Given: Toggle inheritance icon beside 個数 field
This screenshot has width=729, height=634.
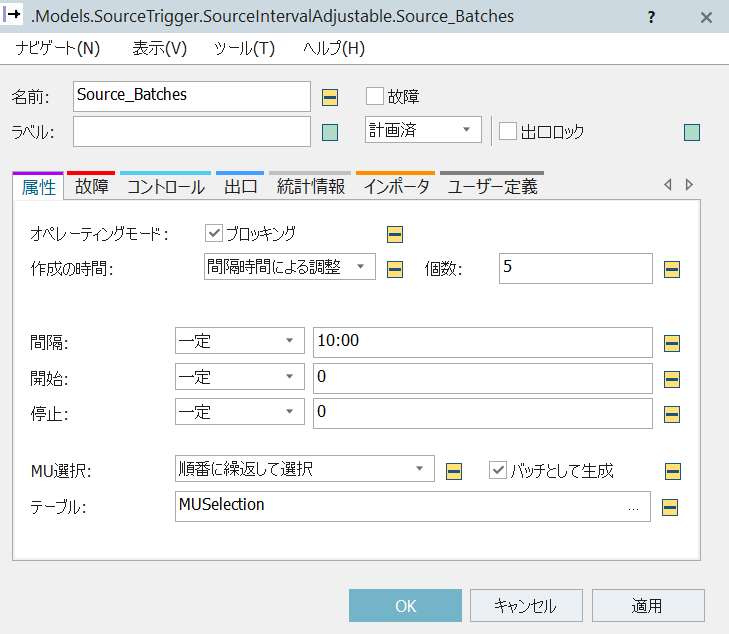Looking at the screenshot, I should click(x=672, y=269).
